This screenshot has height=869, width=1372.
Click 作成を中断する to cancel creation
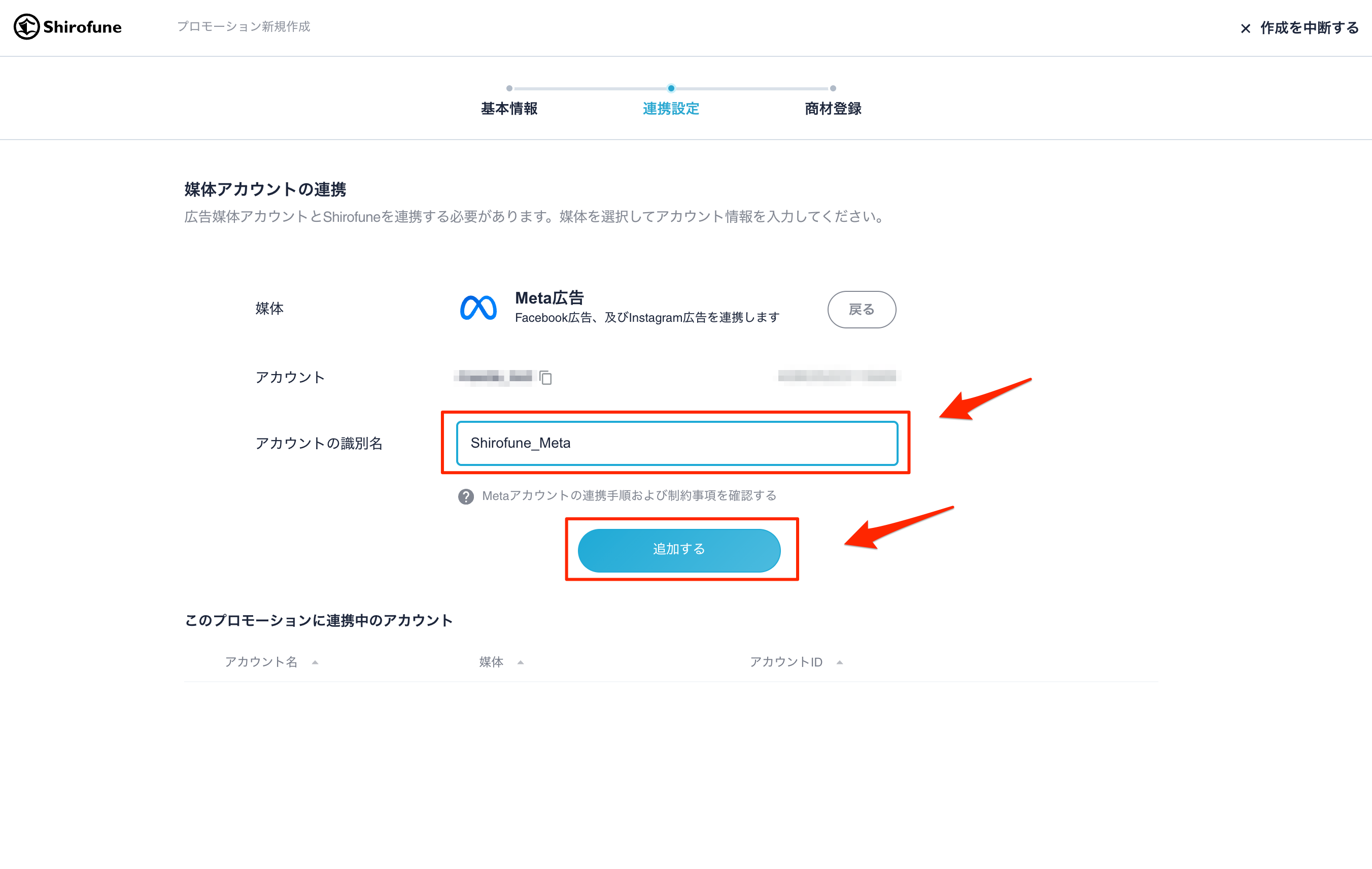1309,28
